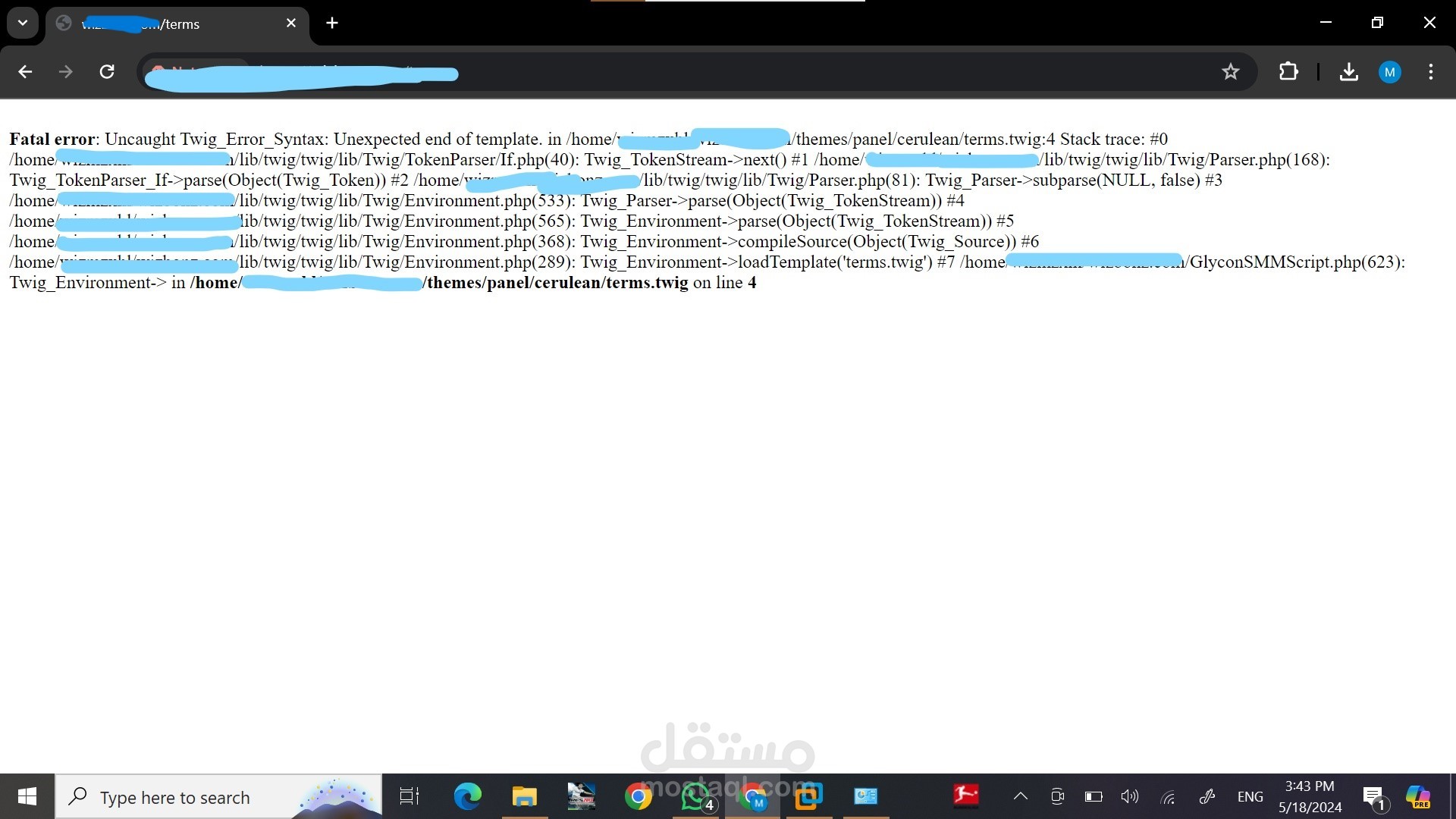1456x819 pixels.
Task: Launch Microsoft Edge from taskbar
Action: (x=467, y=796)
